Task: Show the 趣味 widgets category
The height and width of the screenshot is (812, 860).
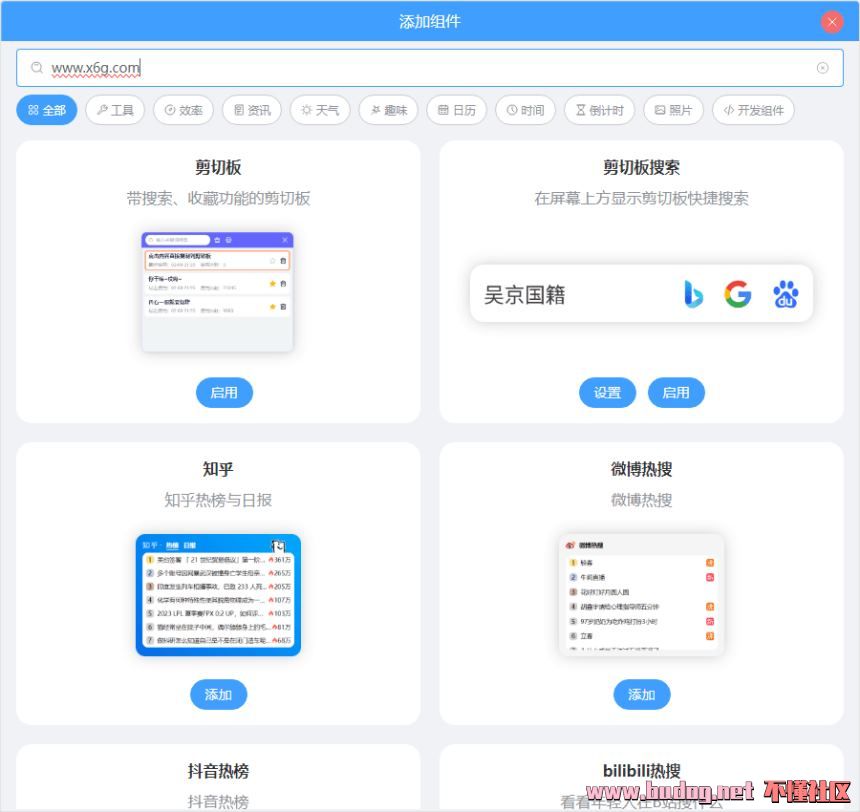Action: (389, 110)
